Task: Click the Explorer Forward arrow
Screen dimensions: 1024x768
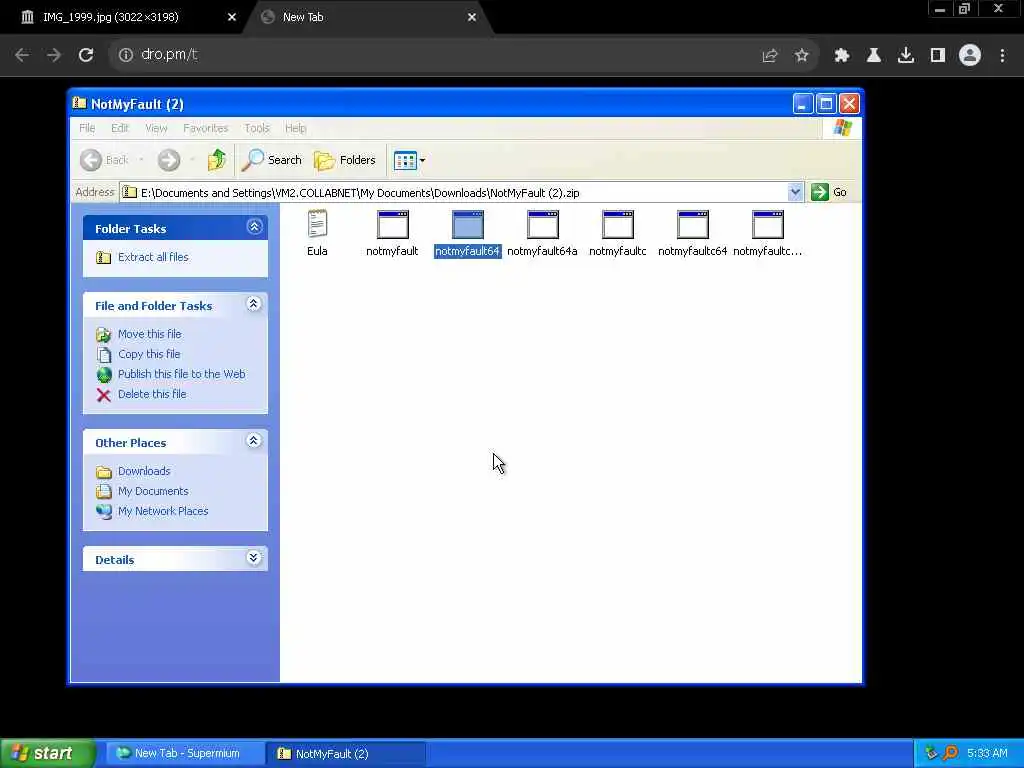Action: (x=168, y=160)
